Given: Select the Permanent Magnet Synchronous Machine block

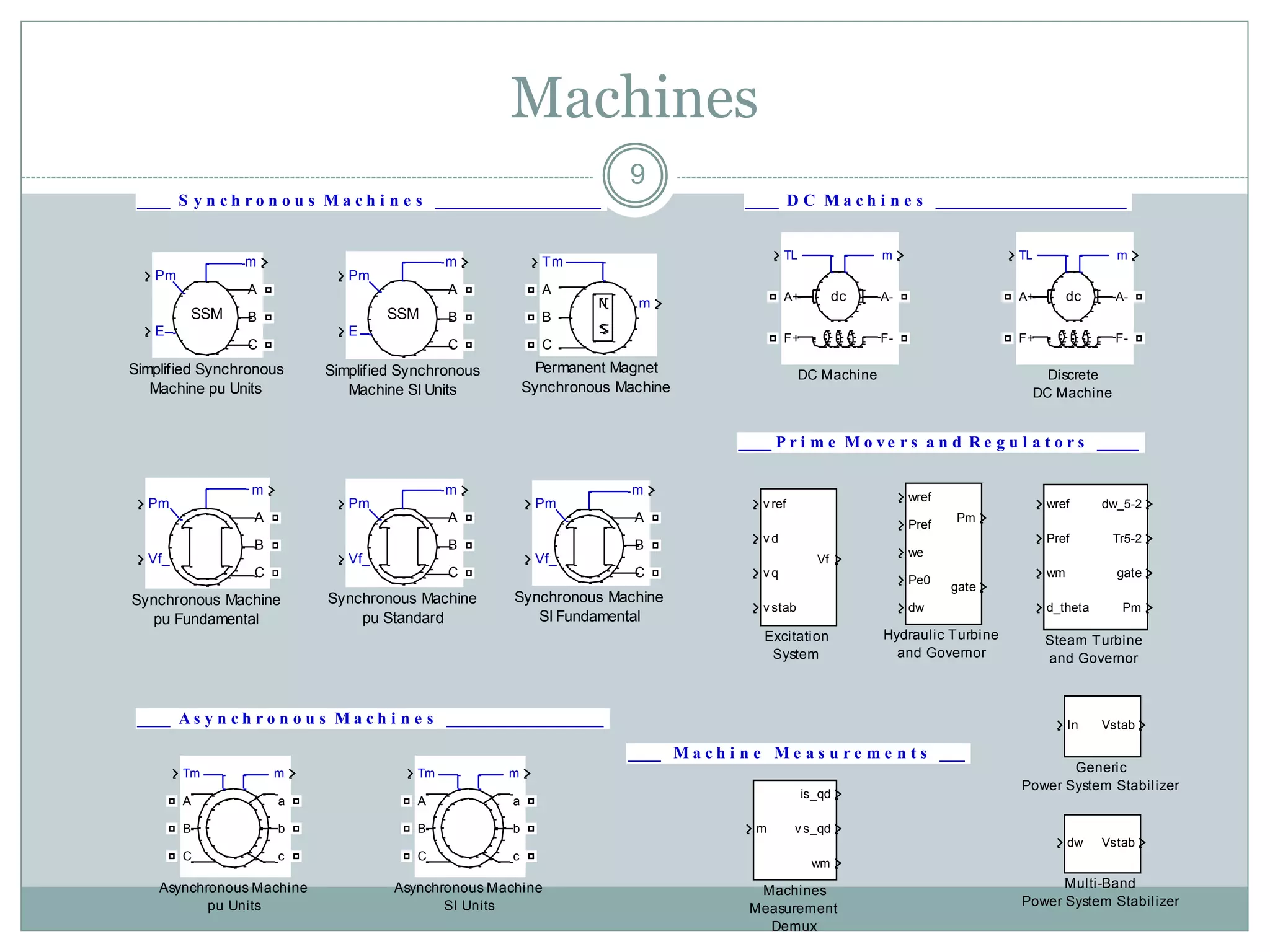Looking at the screenshot, I should click(x=602, y=317).
